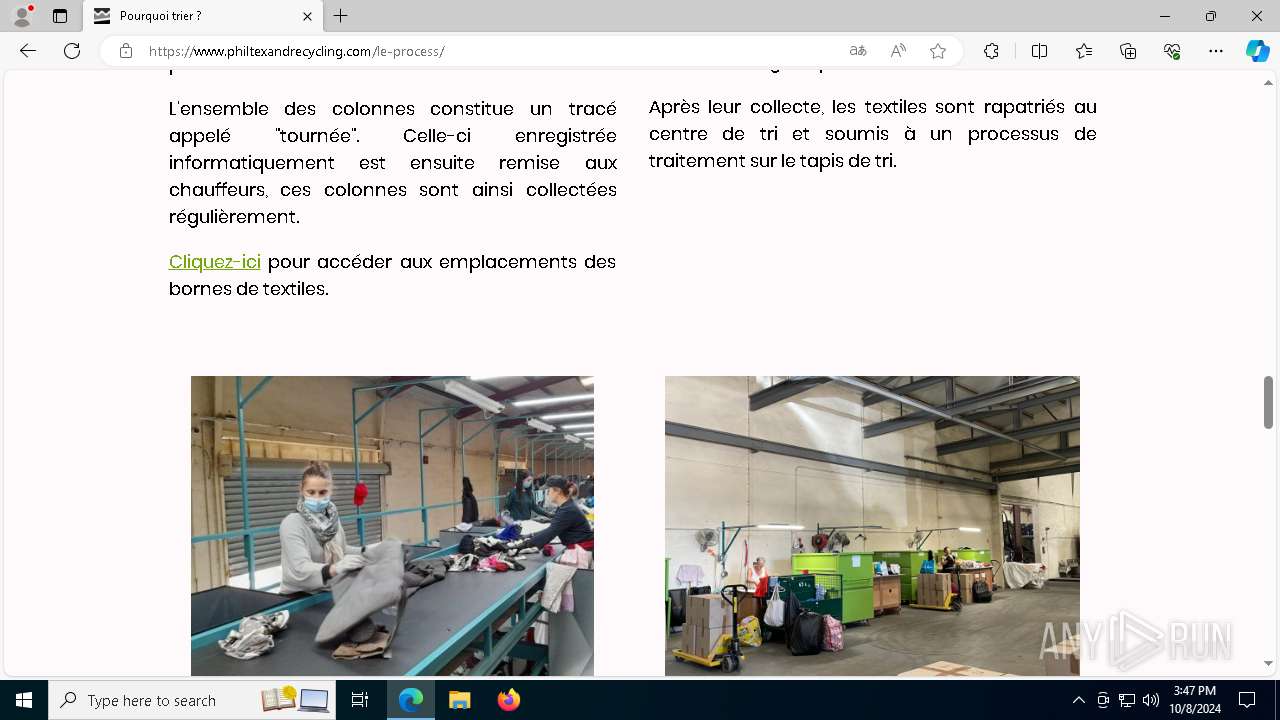Open Browser essentials heart icon
Screen dimensions: 1280x720
point(1172,51)
